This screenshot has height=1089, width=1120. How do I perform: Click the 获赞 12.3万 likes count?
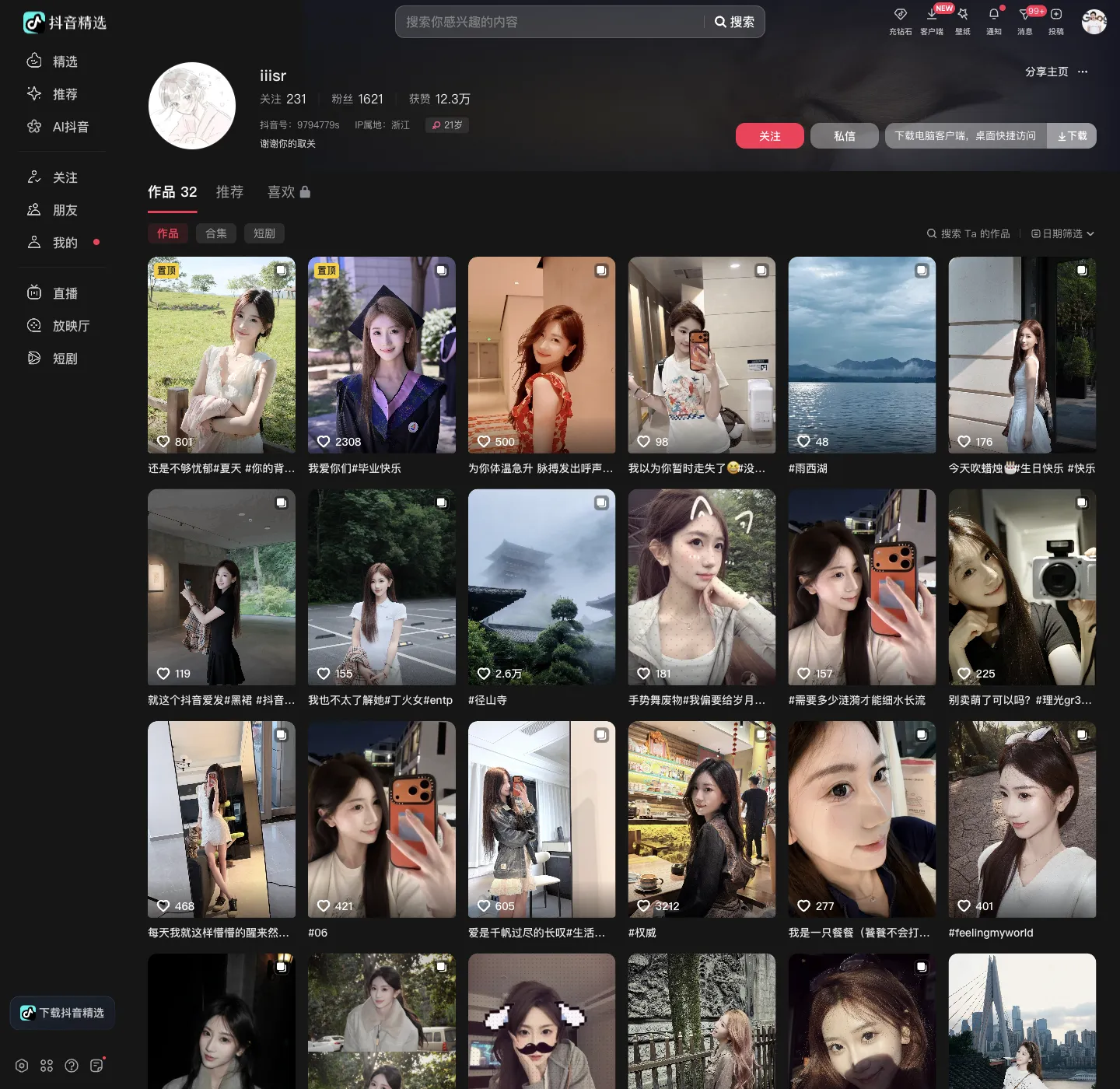(439, 99)
